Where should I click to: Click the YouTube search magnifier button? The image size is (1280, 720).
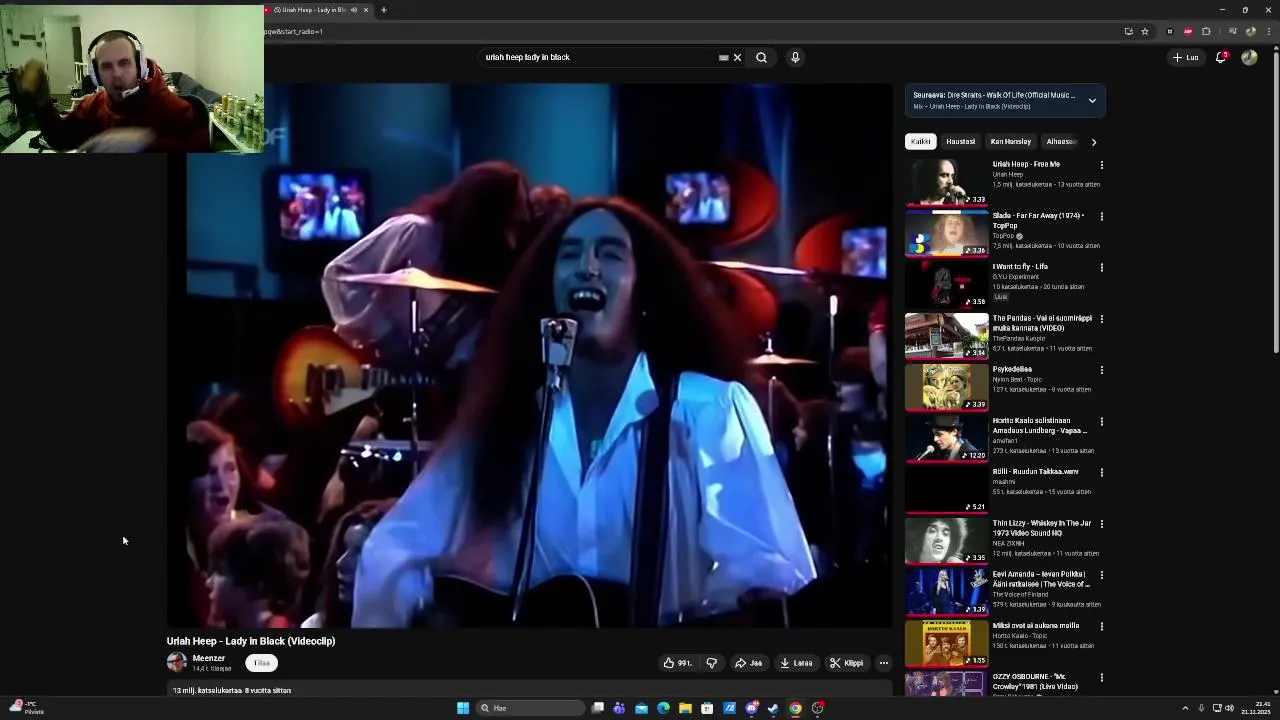761,57
